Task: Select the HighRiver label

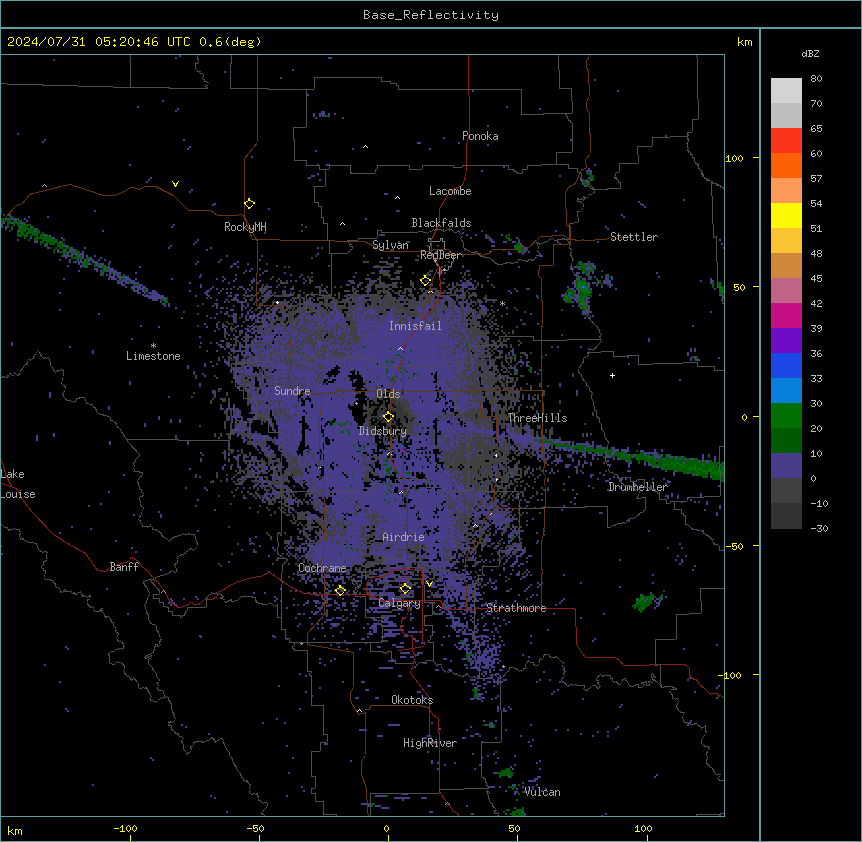Action: click(x=430, y=743)
